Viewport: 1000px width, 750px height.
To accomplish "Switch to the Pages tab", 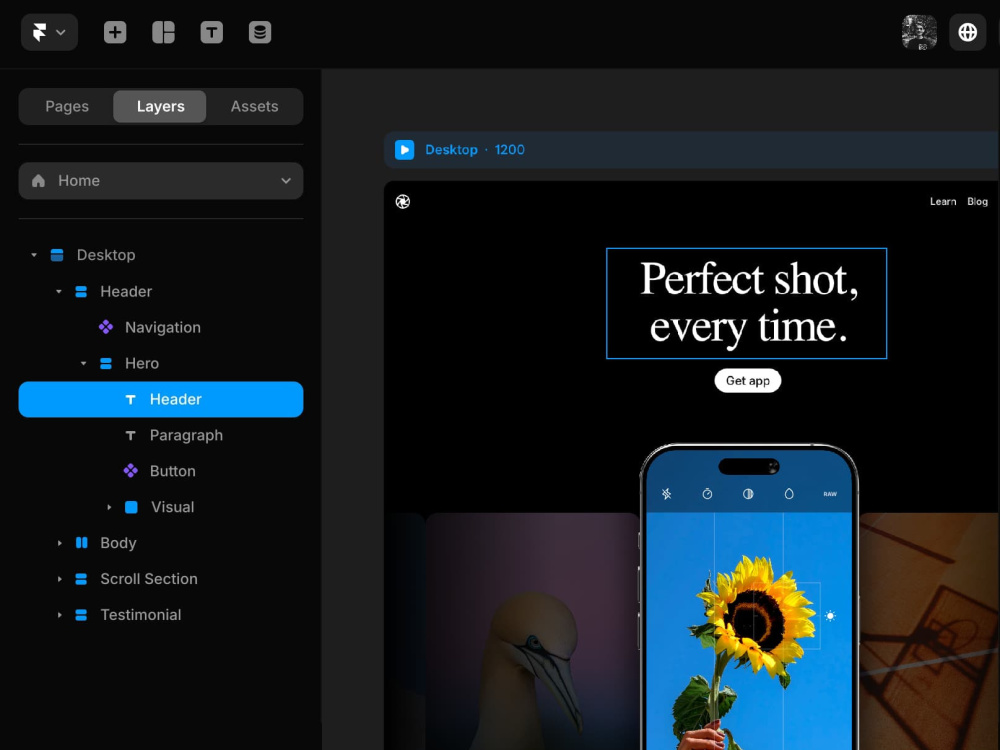I will click(67, 107).
